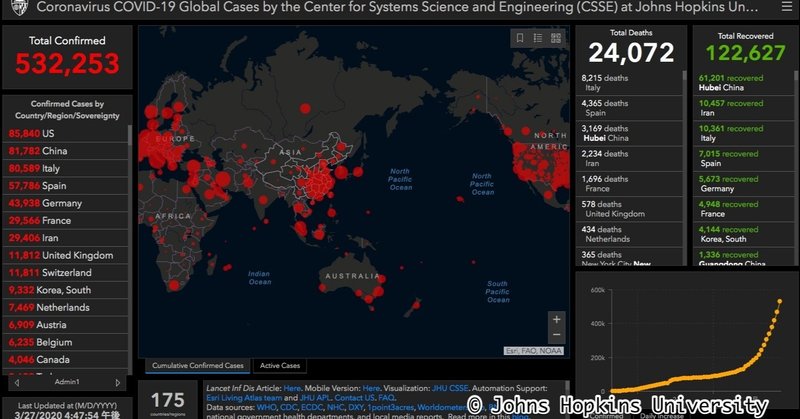
Task: Select the 7,469 Netherlands row
Action: point(66,307)
